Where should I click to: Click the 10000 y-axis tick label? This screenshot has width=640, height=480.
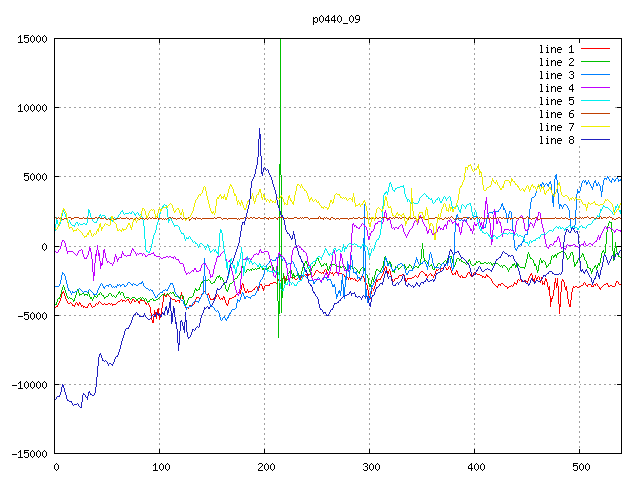[x=31, y=108]
